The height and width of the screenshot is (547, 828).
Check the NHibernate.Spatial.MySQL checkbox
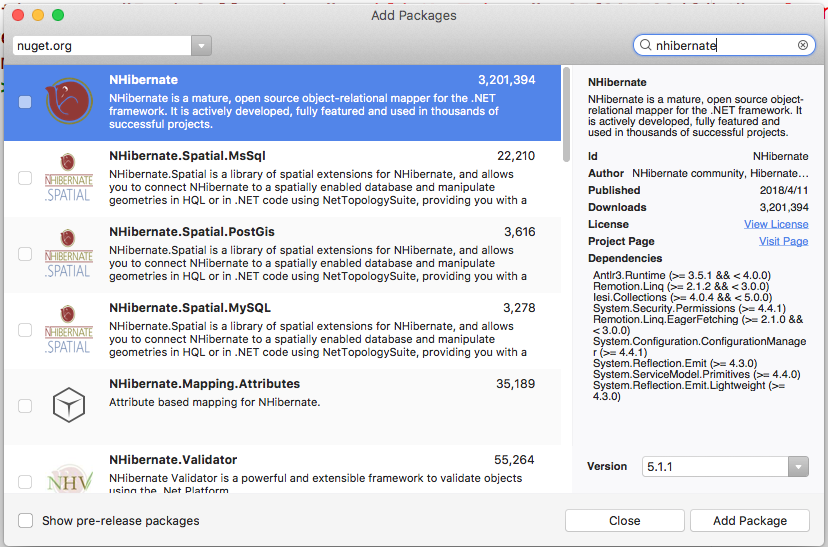tap(25, 330)
